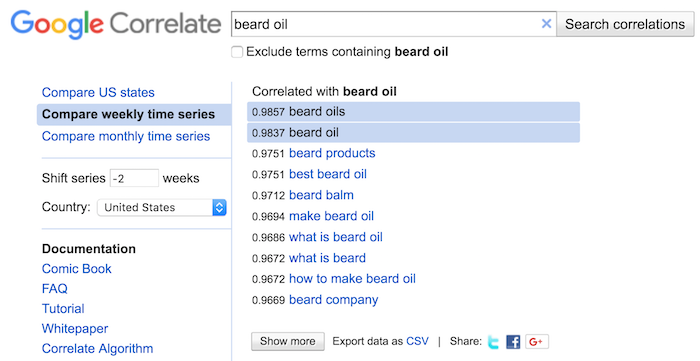Select Compare US states option

[x=98, y=92]
